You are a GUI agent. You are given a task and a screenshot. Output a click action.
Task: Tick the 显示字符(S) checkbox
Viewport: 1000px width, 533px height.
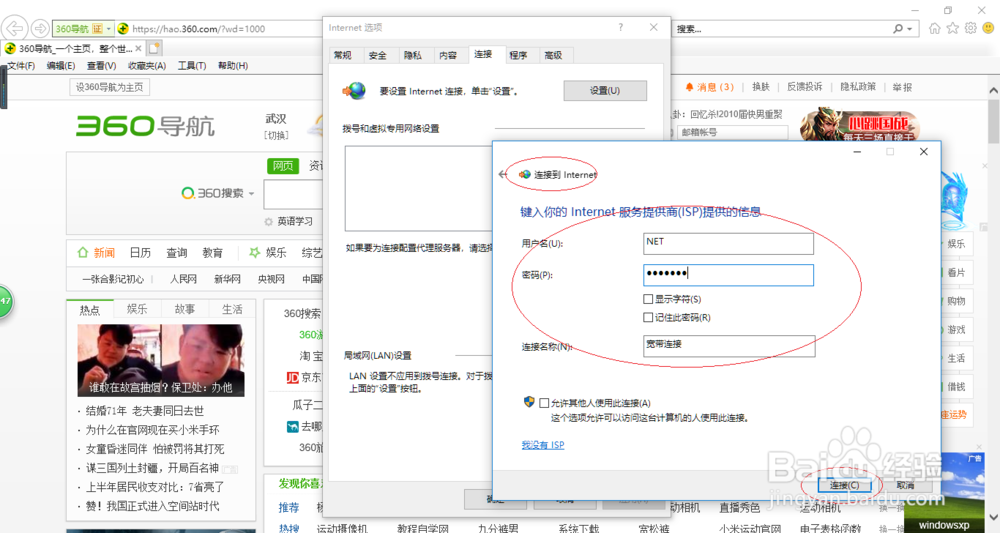click(x=648, y=299)
